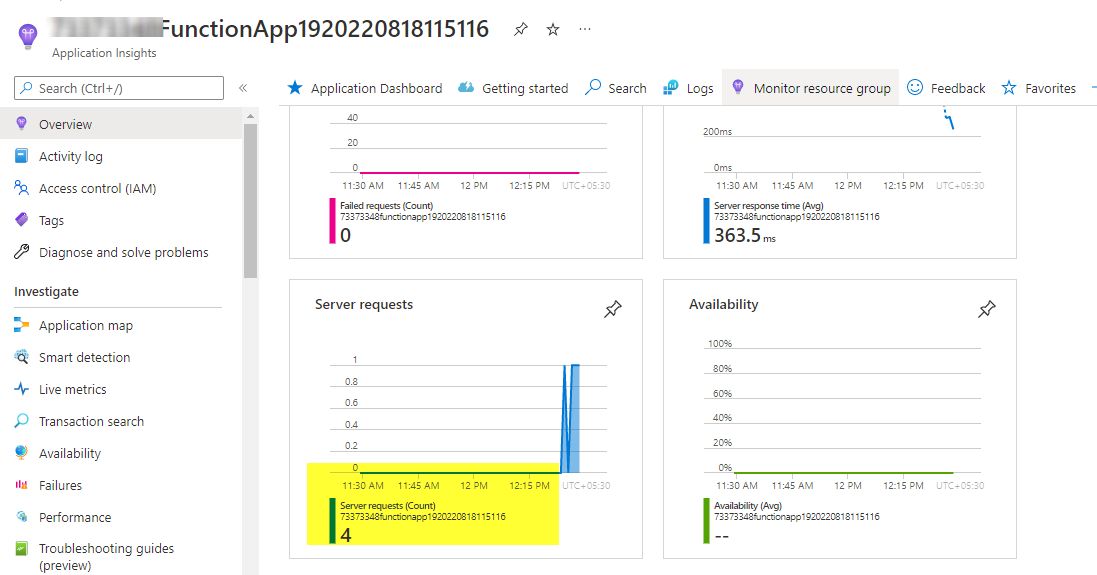1097x575 pixels.
Task: Click the Transaction search magnifier icon
Action: (x=22, y=421)
